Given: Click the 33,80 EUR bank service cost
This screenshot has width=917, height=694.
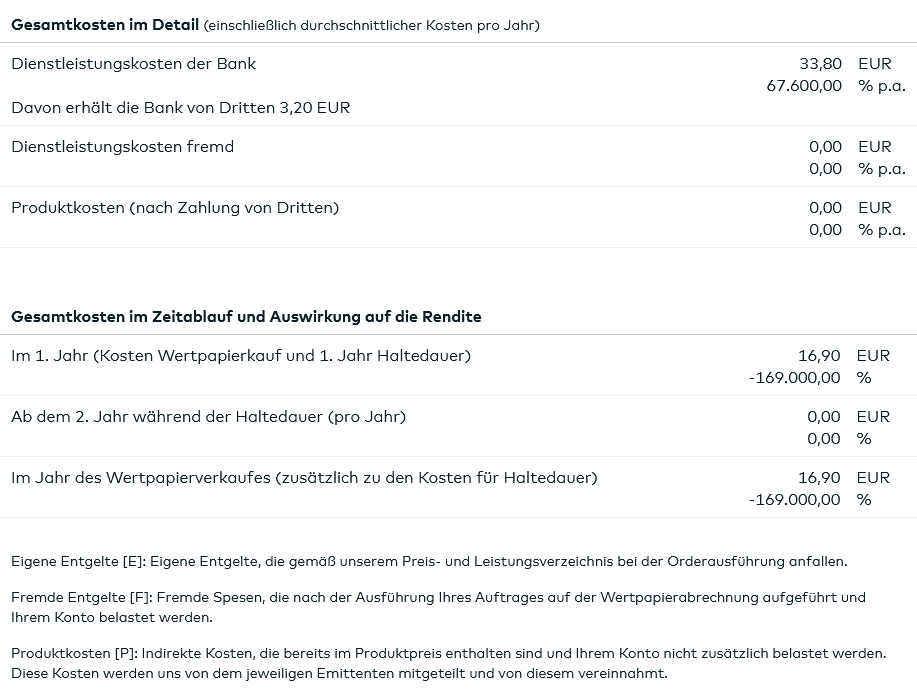Looking at the screenshot, I should (820, 64).
